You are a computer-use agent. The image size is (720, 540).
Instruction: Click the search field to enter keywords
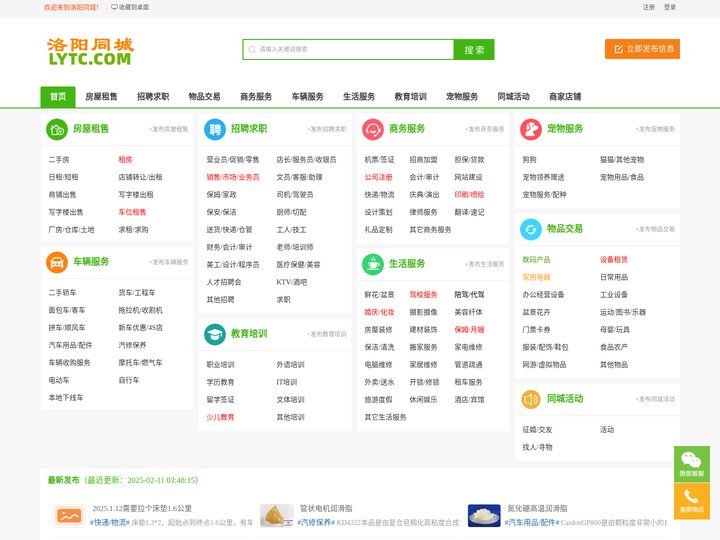pos(348,49)
